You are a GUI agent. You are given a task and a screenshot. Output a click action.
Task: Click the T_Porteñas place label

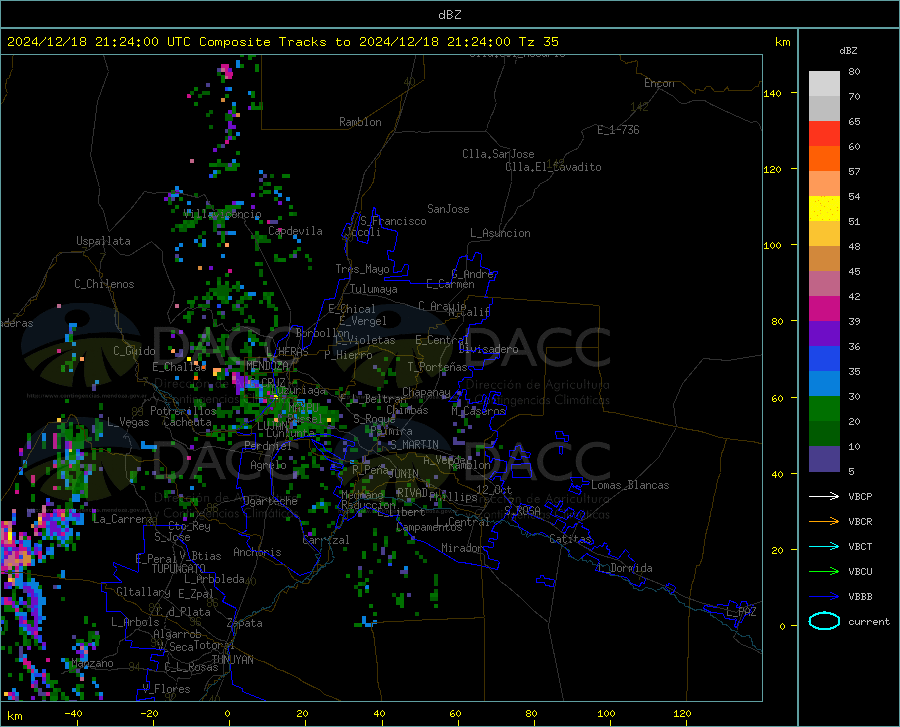click(x=437, y=367)
